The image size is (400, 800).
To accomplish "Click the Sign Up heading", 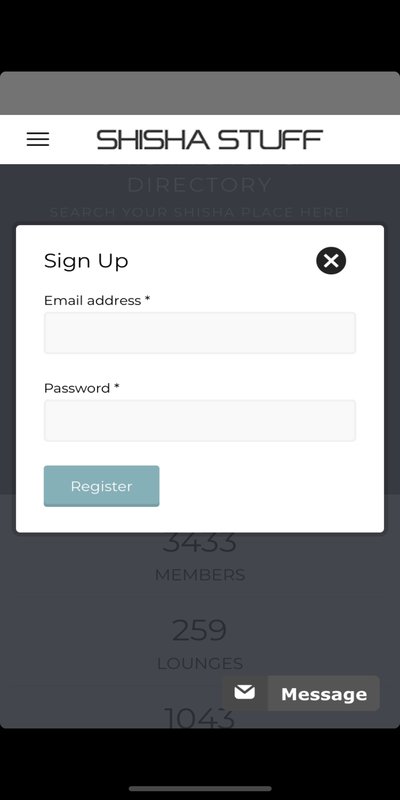I will click(86, 261).
